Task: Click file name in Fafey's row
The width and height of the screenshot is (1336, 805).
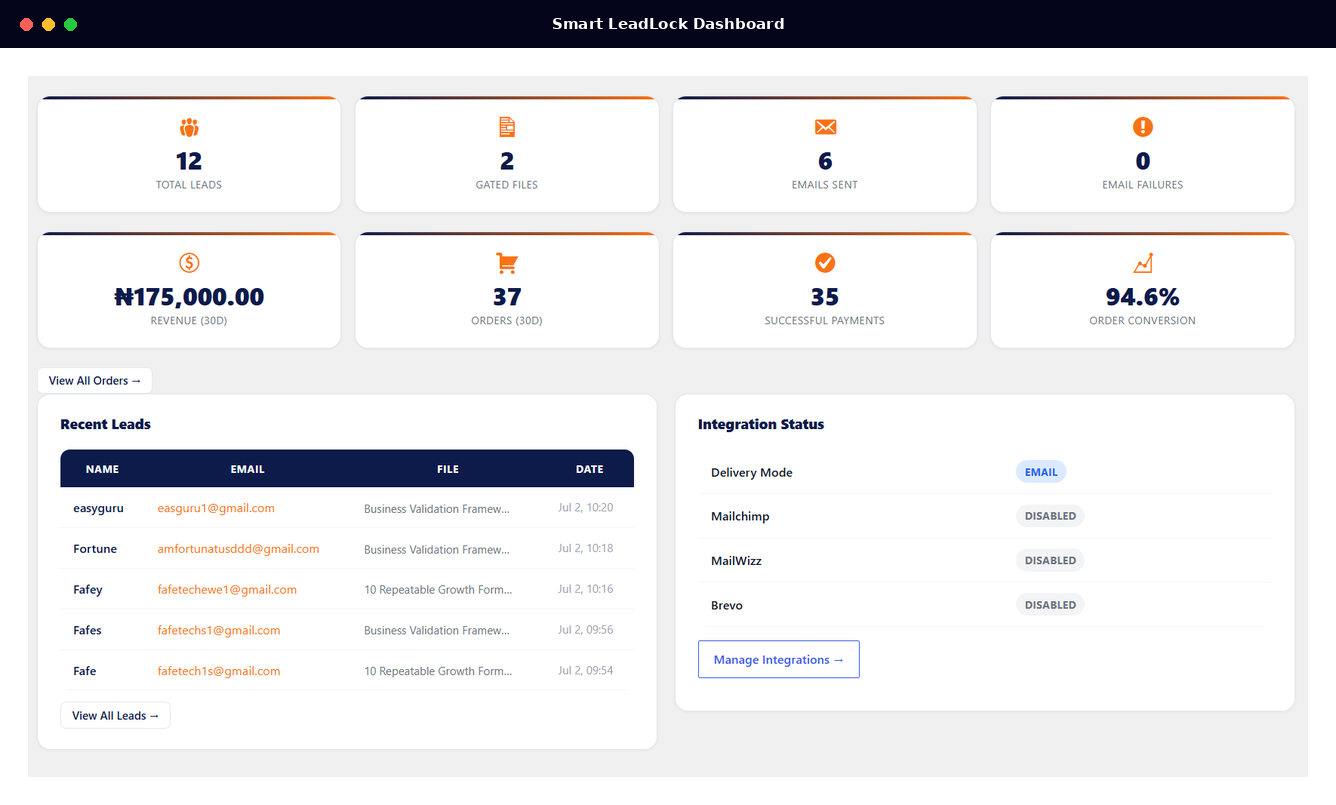Action: click(x=438, y=590)
